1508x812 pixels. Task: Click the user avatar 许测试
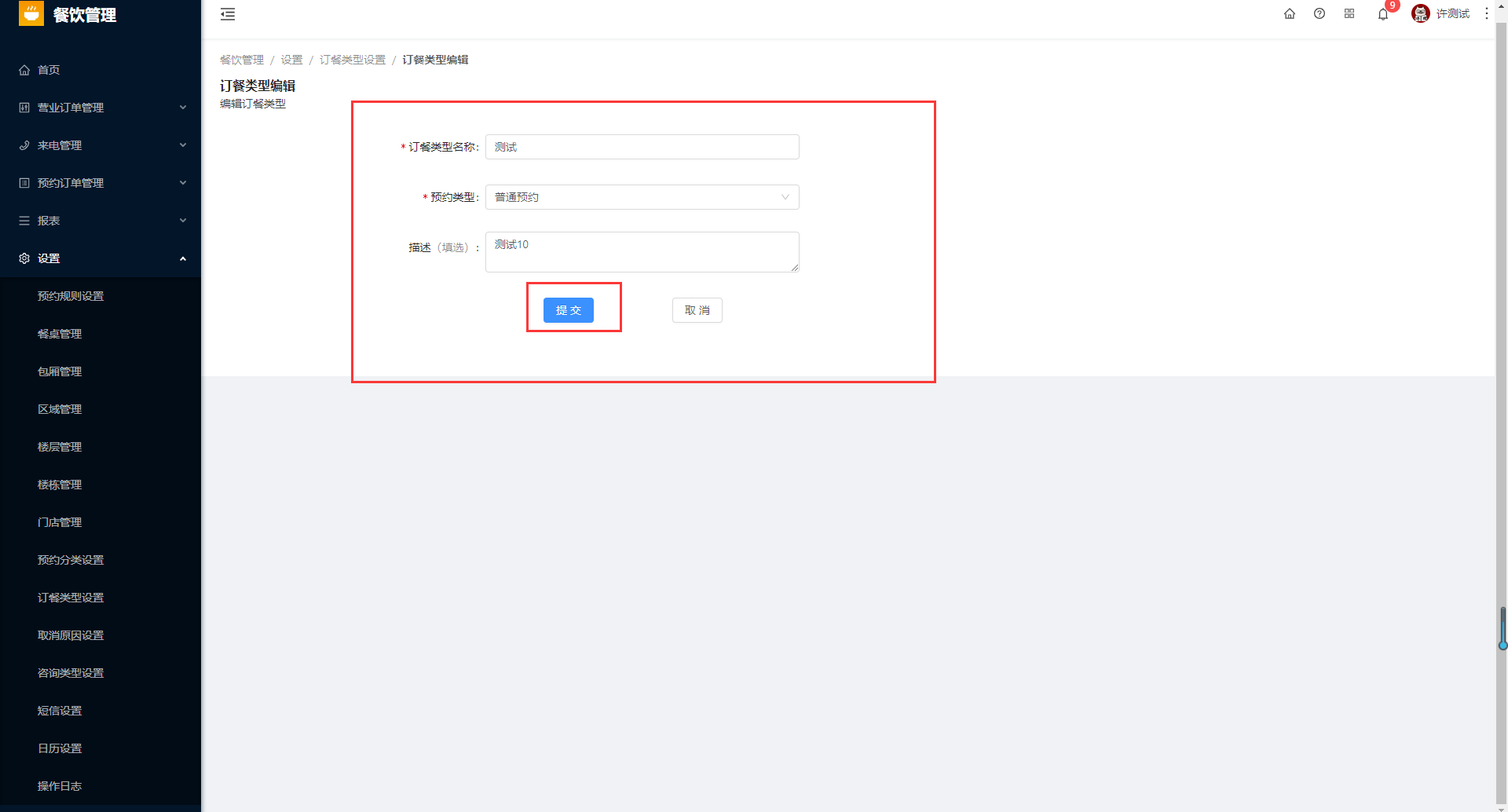coord(1421,13)
